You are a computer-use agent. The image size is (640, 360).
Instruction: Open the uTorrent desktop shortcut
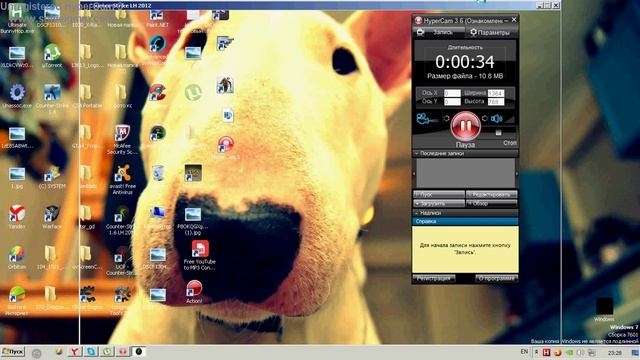pyautogui.click(x=52, y=56)
